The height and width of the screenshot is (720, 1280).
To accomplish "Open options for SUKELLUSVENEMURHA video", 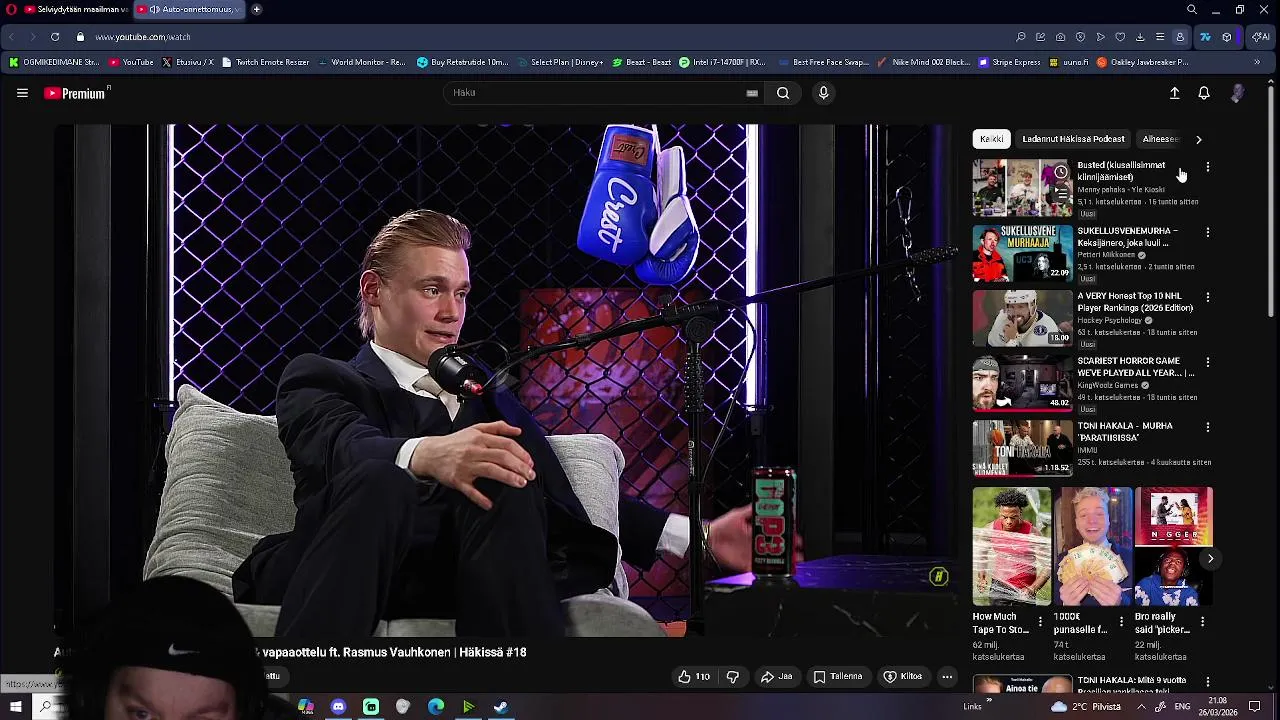I will 1208,232.
